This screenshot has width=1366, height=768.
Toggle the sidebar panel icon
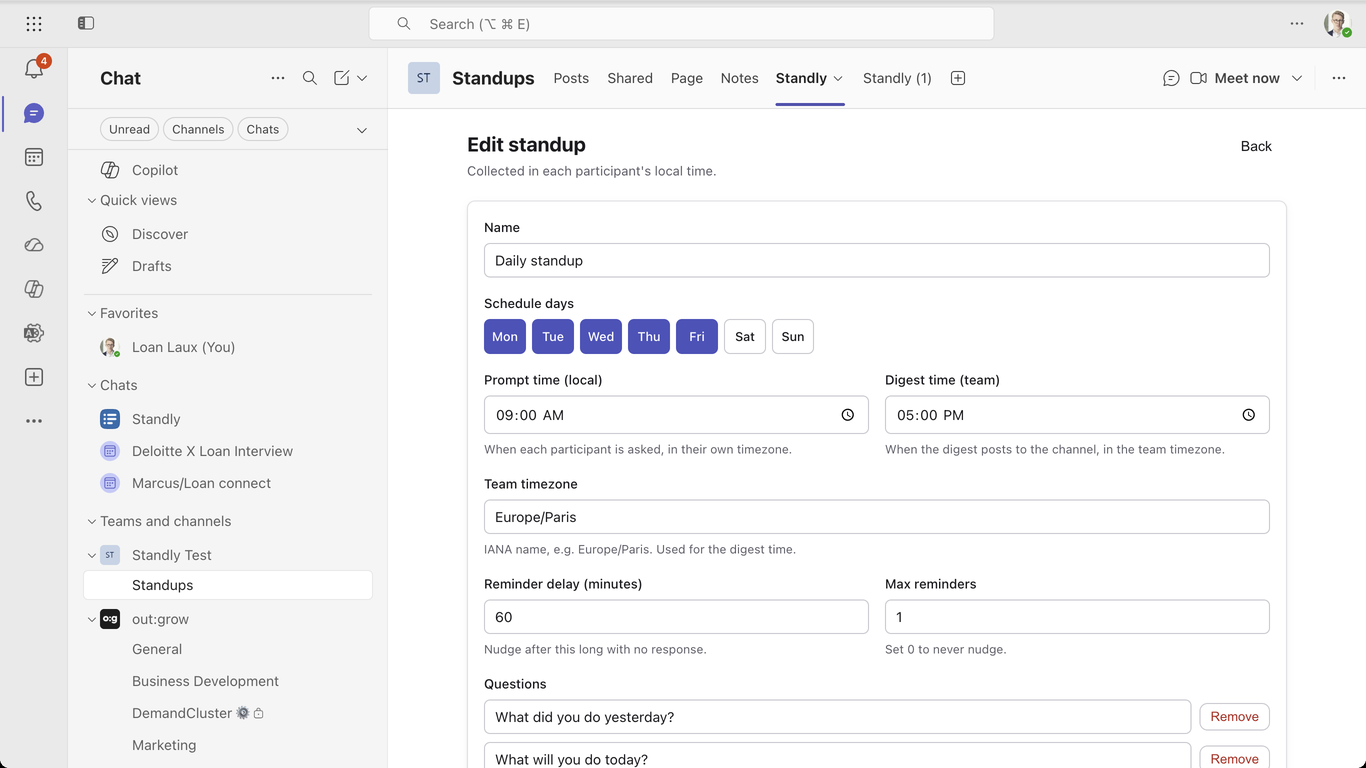[86, 23]
